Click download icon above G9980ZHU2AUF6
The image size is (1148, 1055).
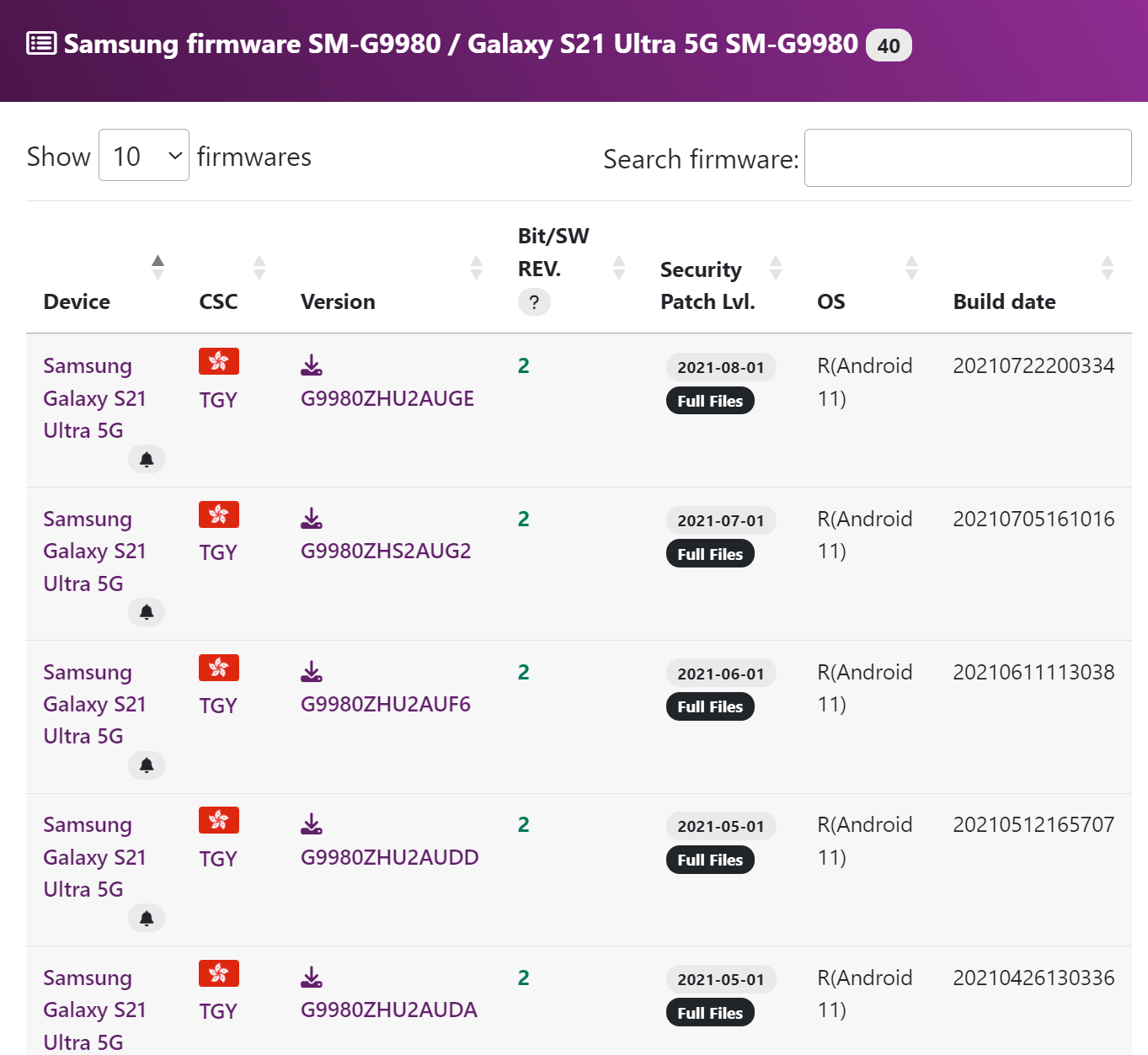(x=312, y=671)
